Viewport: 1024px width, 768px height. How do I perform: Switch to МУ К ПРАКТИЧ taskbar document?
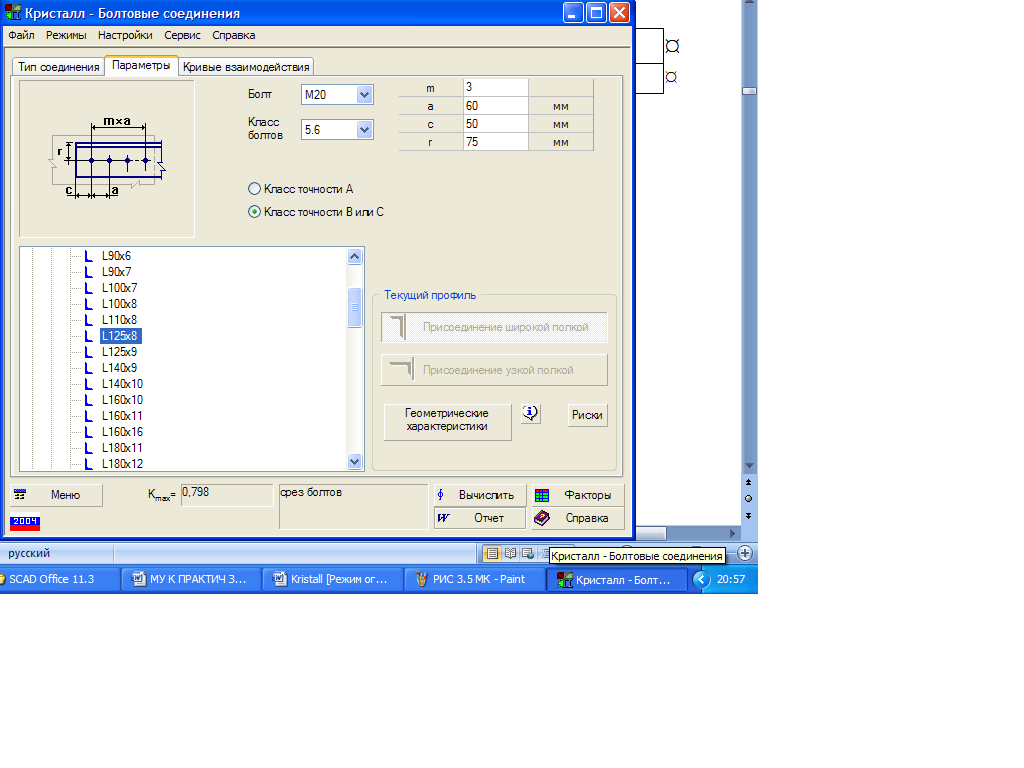coord(191,579)
